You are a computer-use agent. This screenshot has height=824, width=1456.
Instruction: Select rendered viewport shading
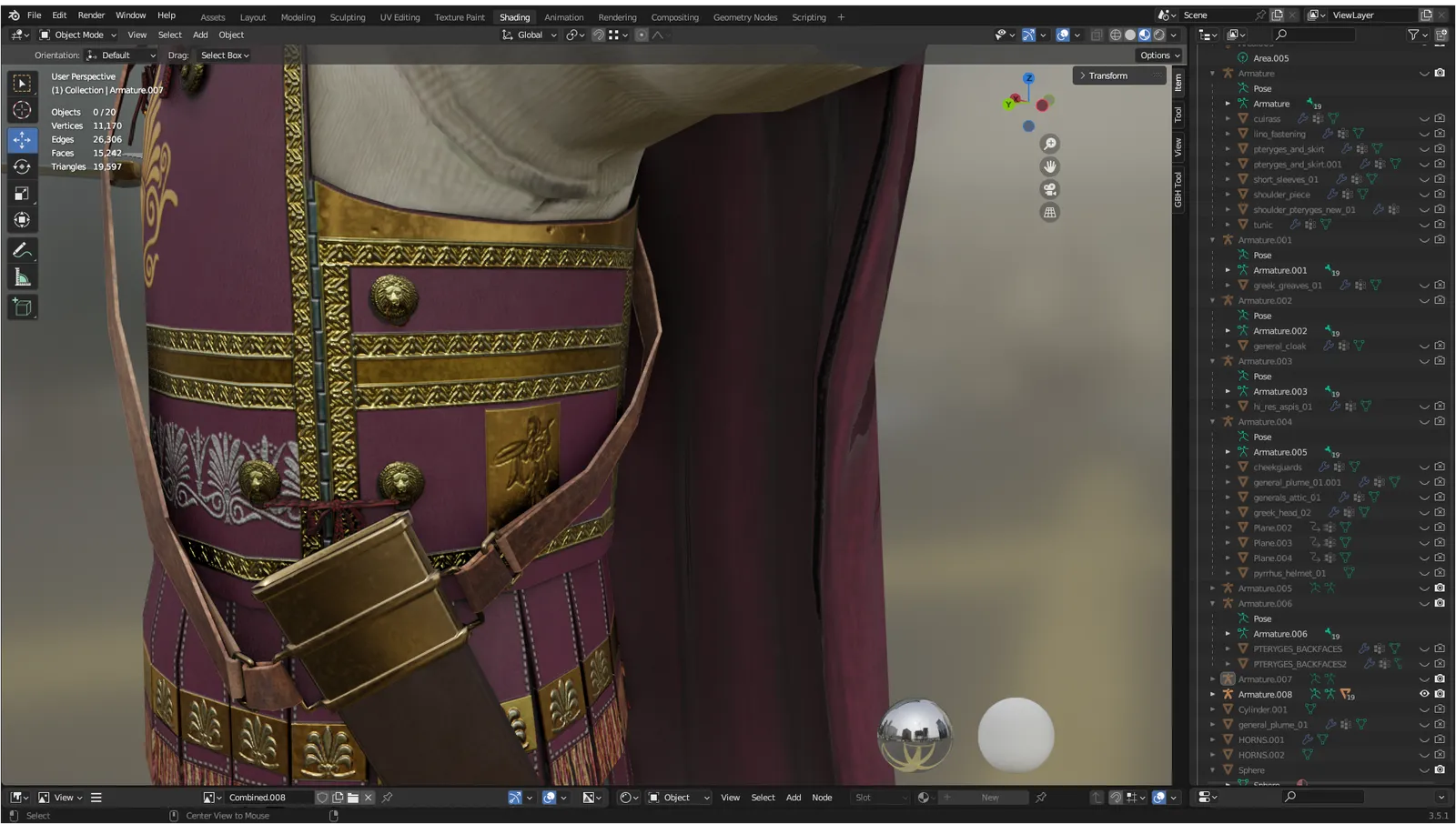1159,35
